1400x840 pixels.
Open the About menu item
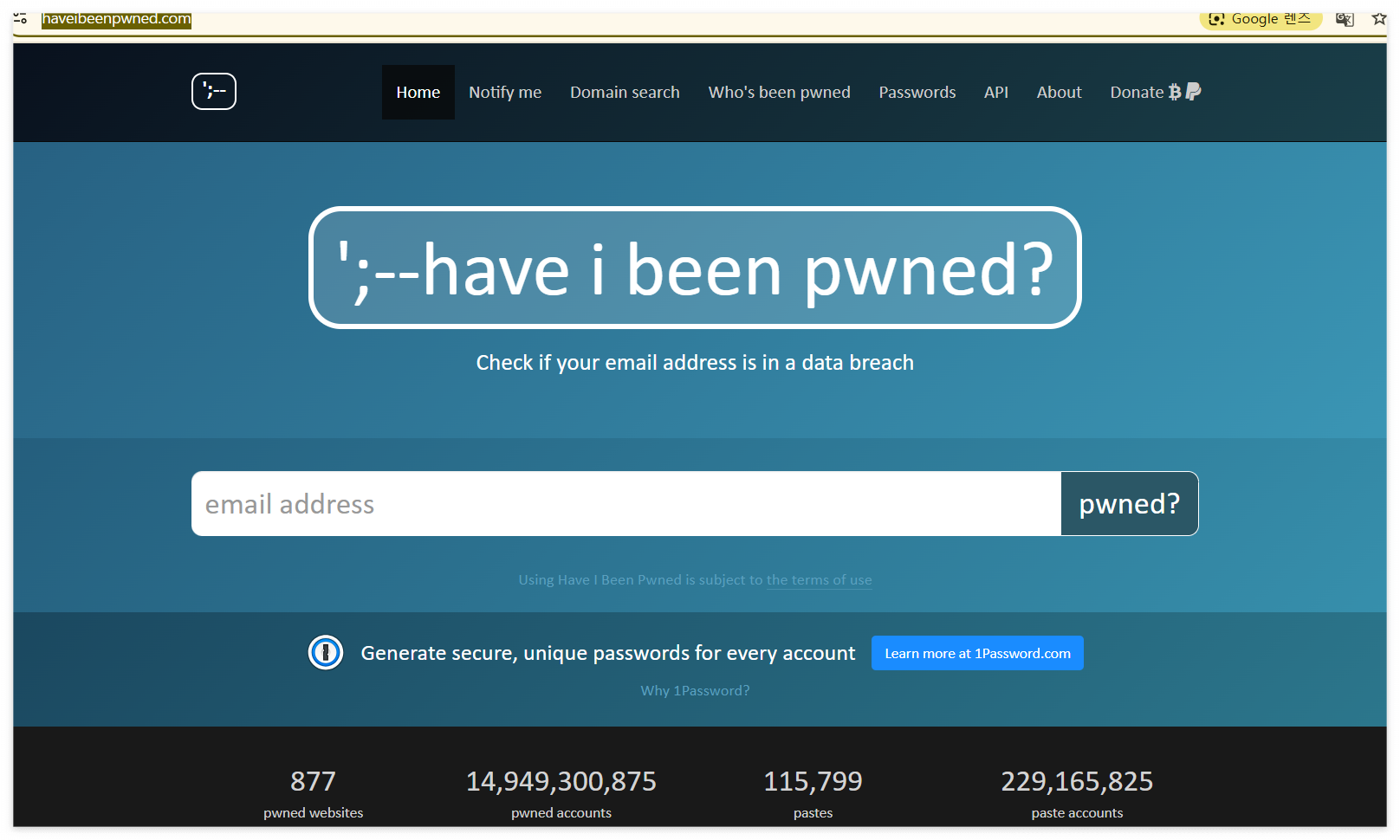tap(1060, 92)
